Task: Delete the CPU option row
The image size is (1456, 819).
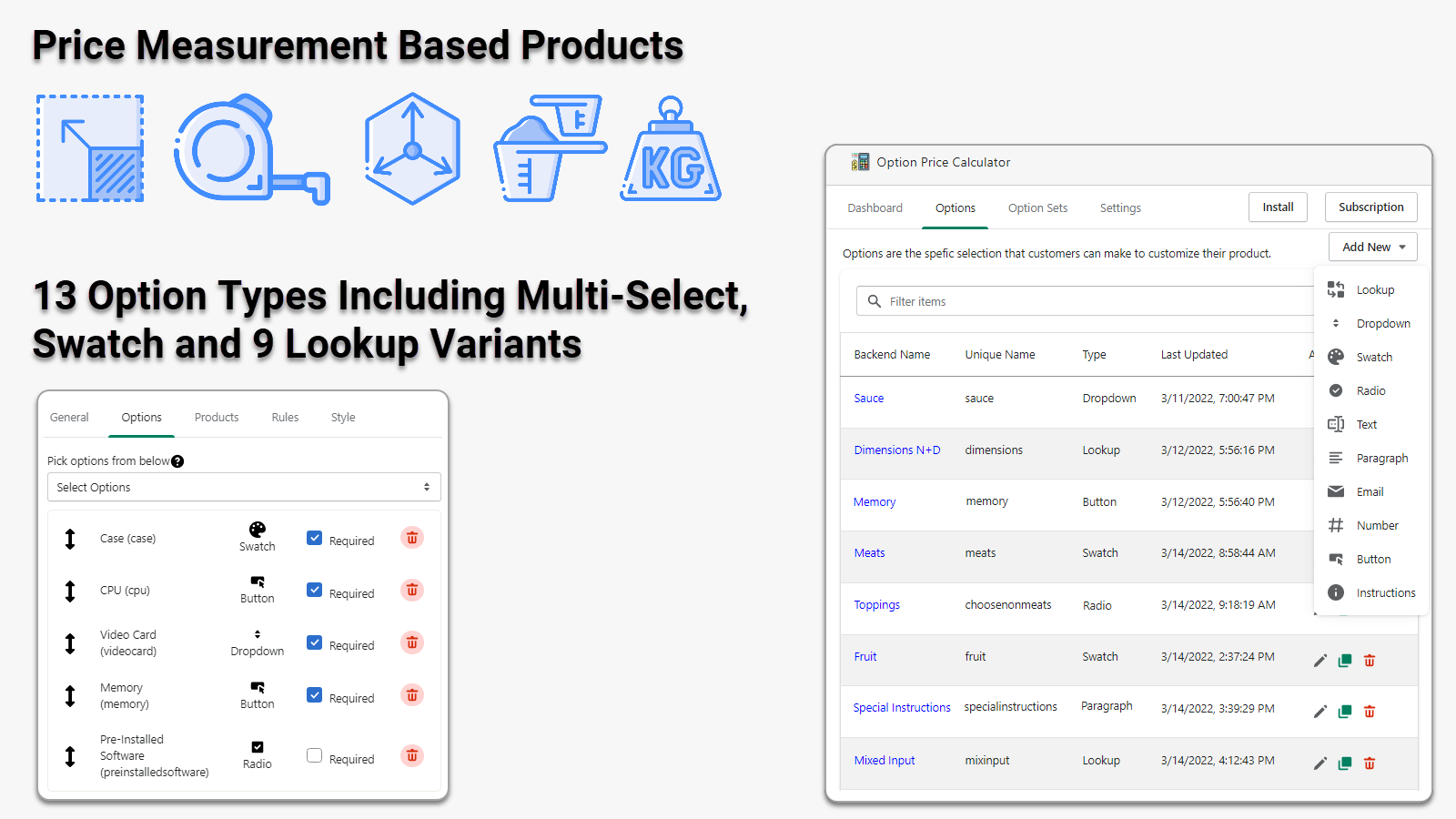Action: [x=412, y=591]
